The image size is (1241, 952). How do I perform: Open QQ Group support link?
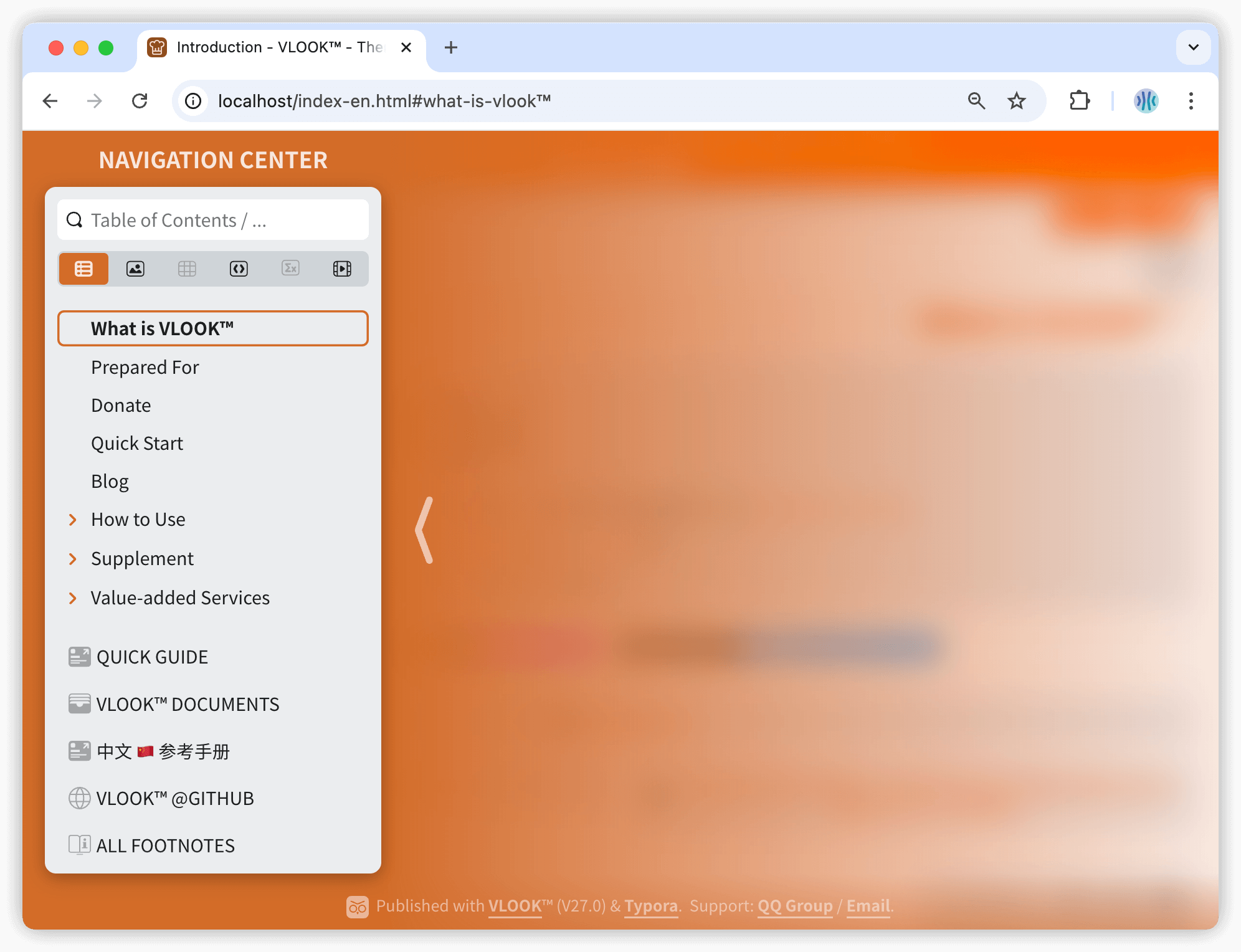click(x=795, y=906)
